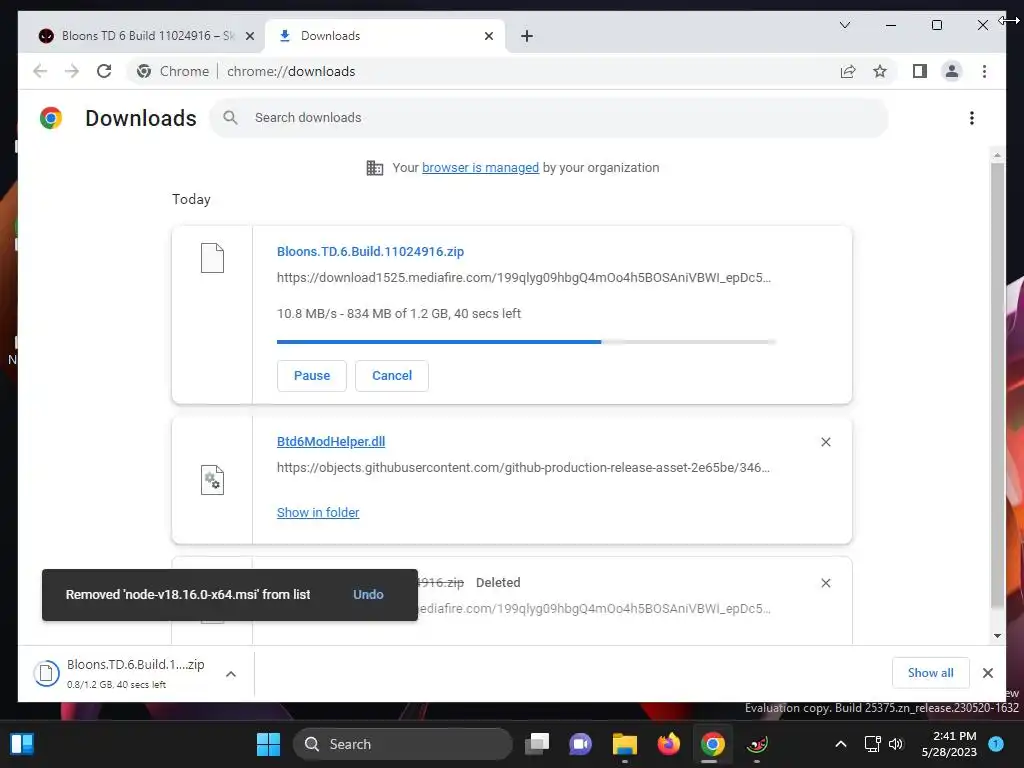
Task: Close the Bloons TD 6 Build tab
Action: (x=249, y=36)
